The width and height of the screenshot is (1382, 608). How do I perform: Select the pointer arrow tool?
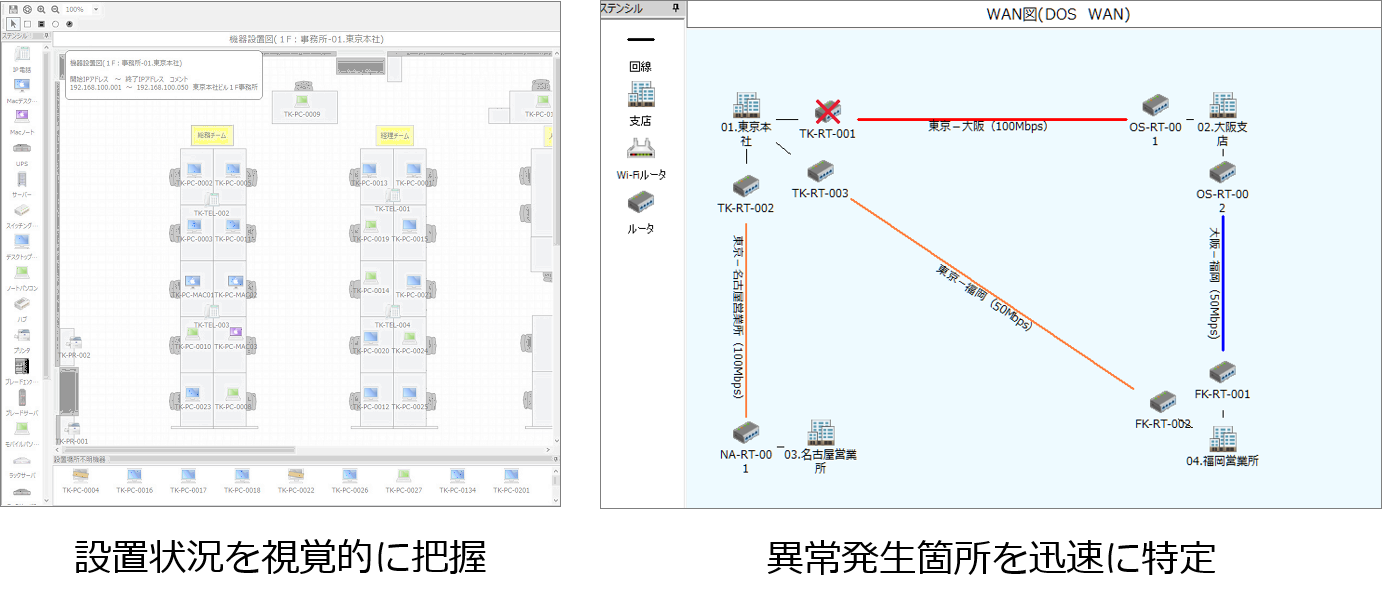tap(13, 24)
